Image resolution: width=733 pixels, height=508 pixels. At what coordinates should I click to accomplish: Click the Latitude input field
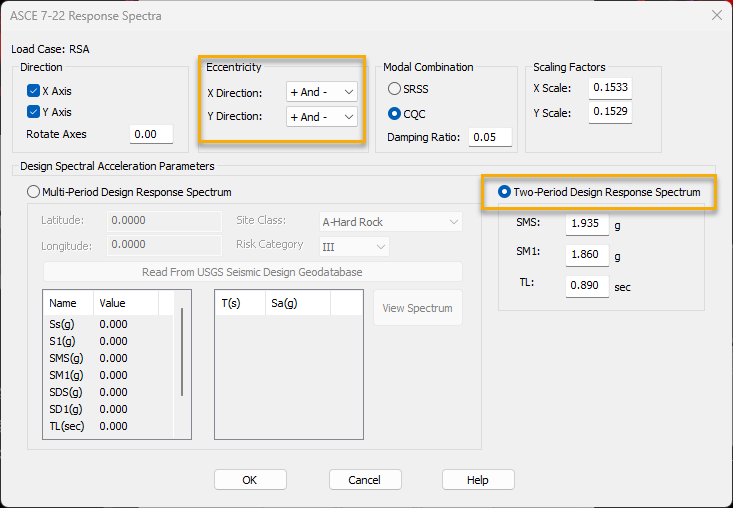(x=165, y=221)
